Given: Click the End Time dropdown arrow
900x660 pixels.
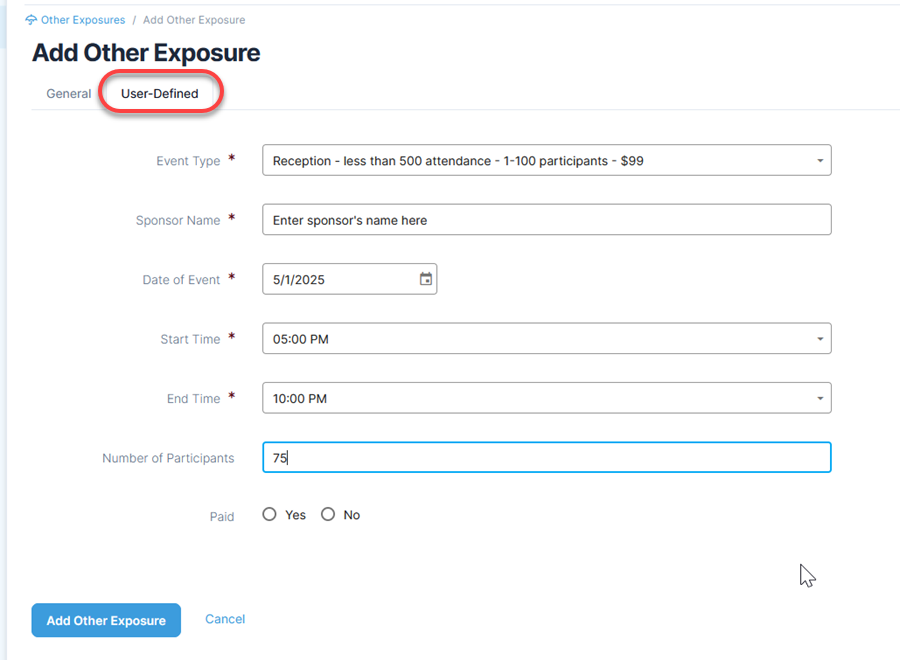Looking at the screenshot, I should (x=820, y=398).
